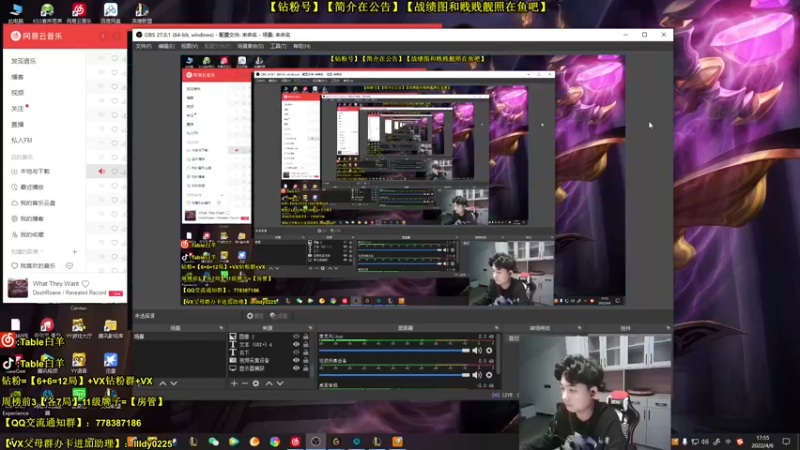This screenshot has height=450, width=800.
Task: Open Tencent Video from the taskbar
Action: click(x=234, y=442)
